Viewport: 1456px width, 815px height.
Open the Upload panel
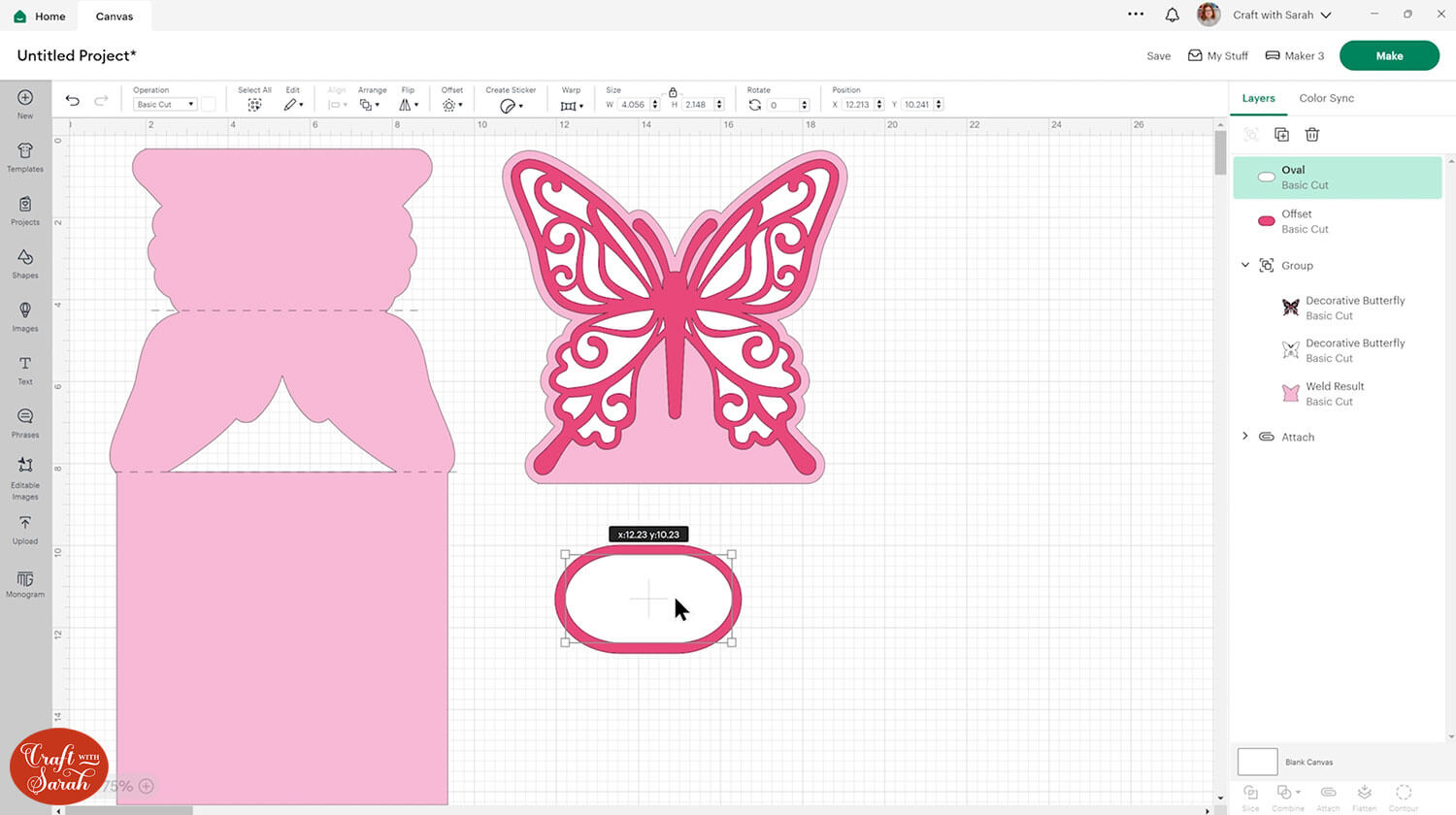[25, 529]
